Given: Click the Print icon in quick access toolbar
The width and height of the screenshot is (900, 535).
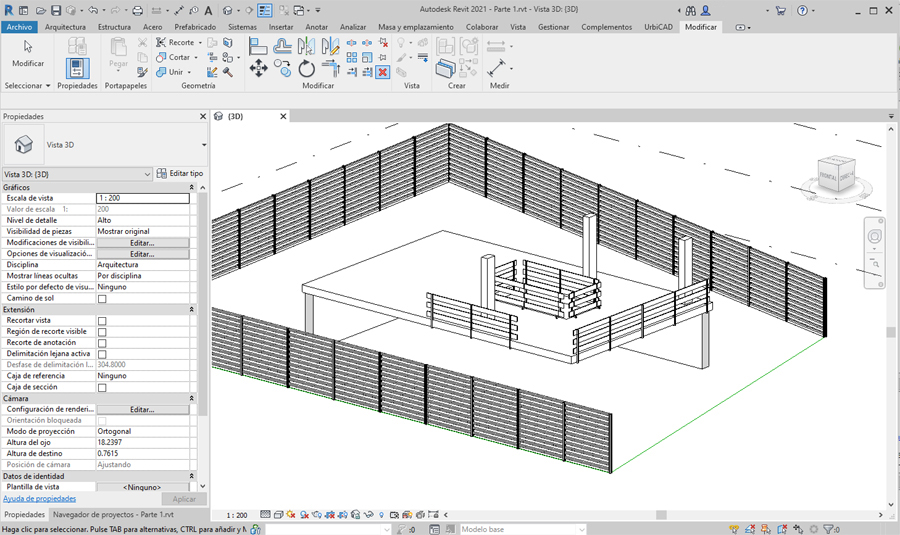Looking at the screenshot, I should click(x=137, y=10).
